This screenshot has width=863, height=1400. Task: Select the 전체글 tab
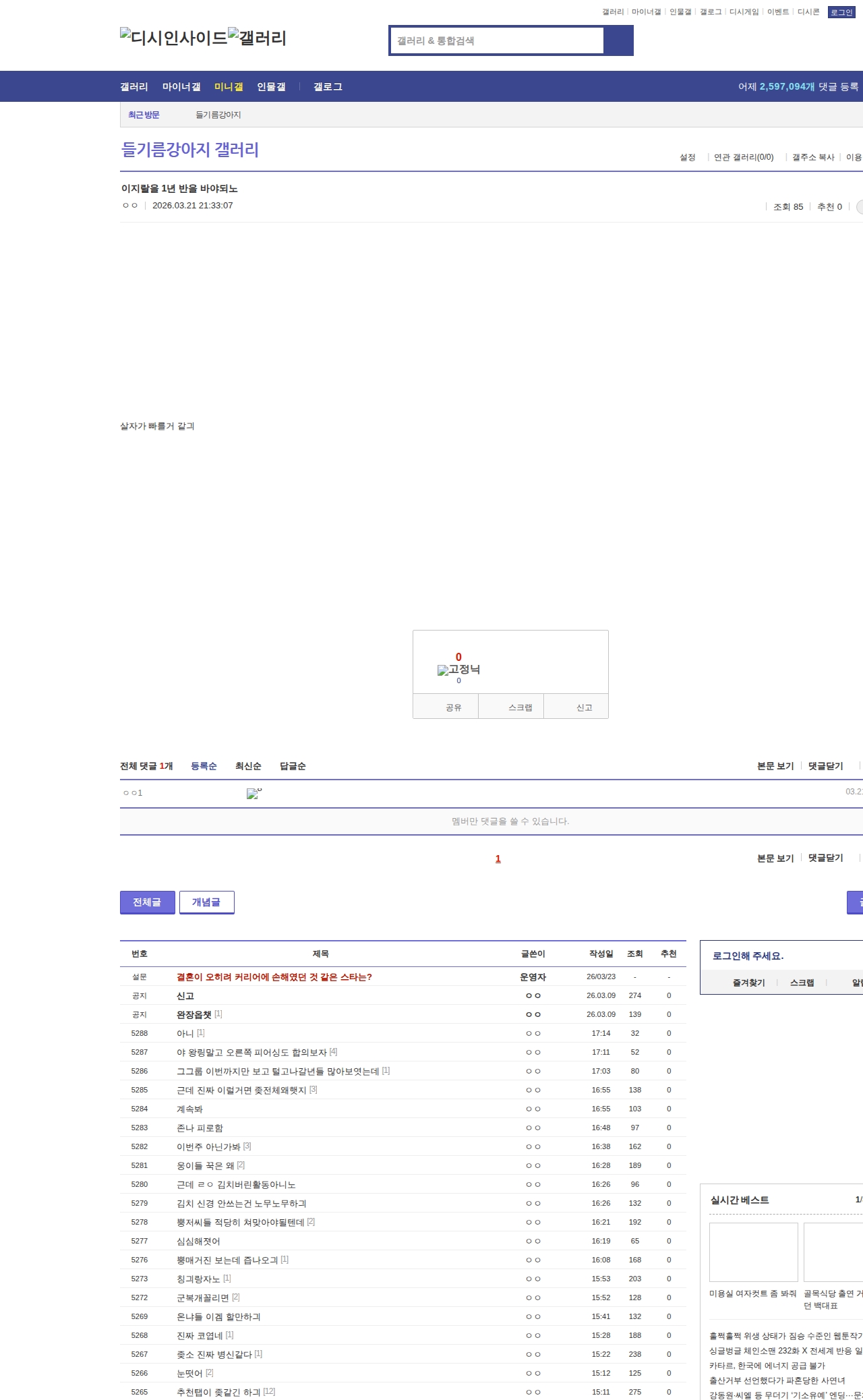[x=147, y=902]
